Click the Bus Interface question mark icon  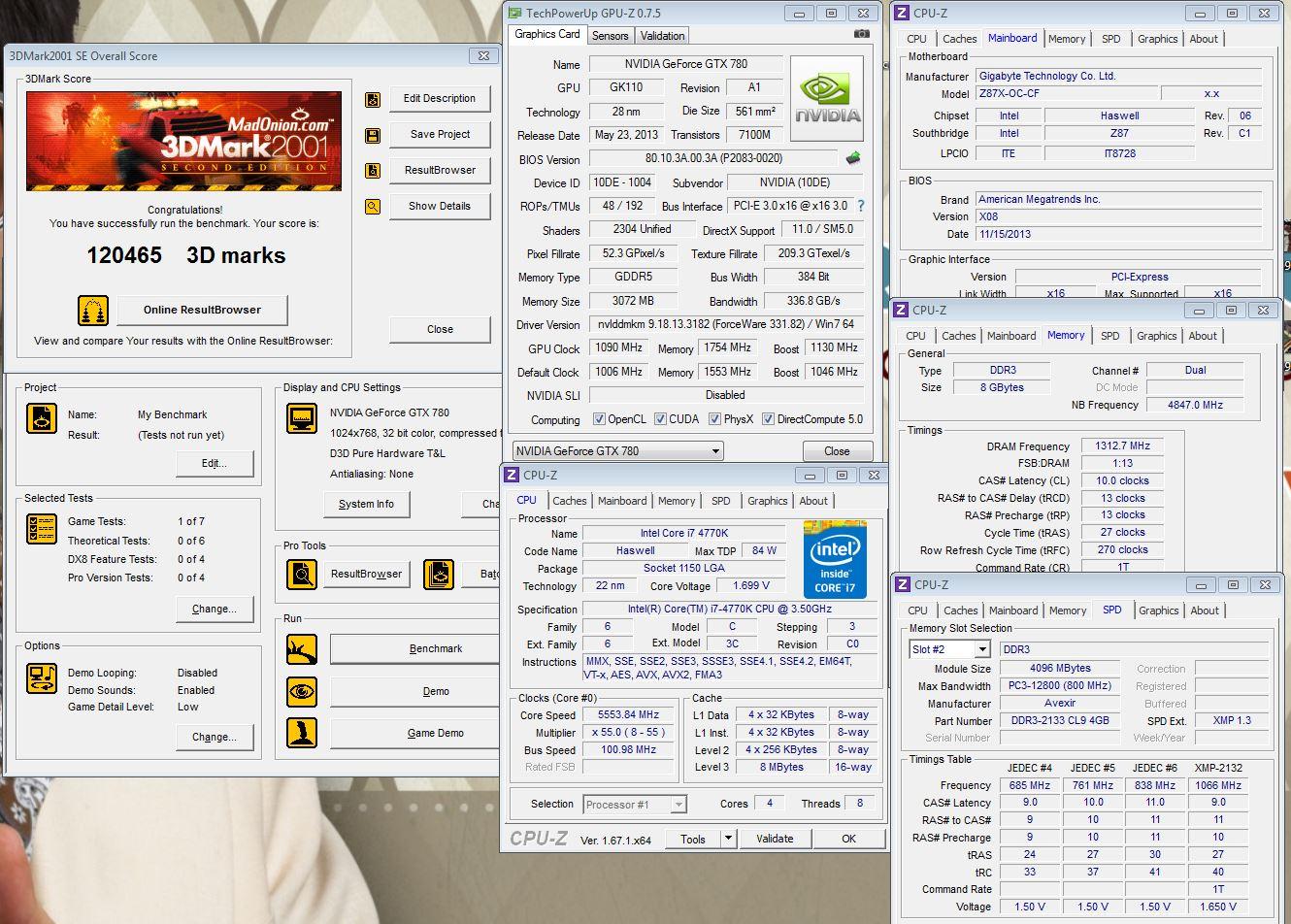[860, 206]
